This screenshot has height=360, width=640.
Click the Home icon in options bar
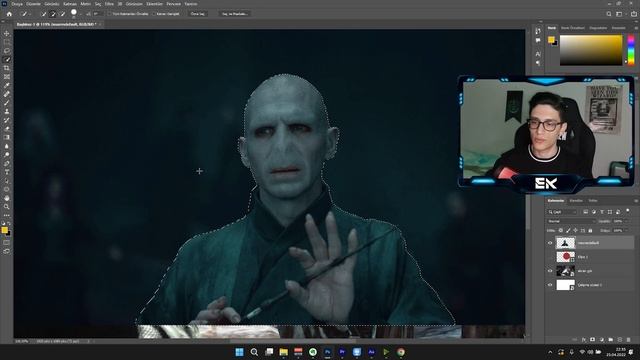pos(9,14)
